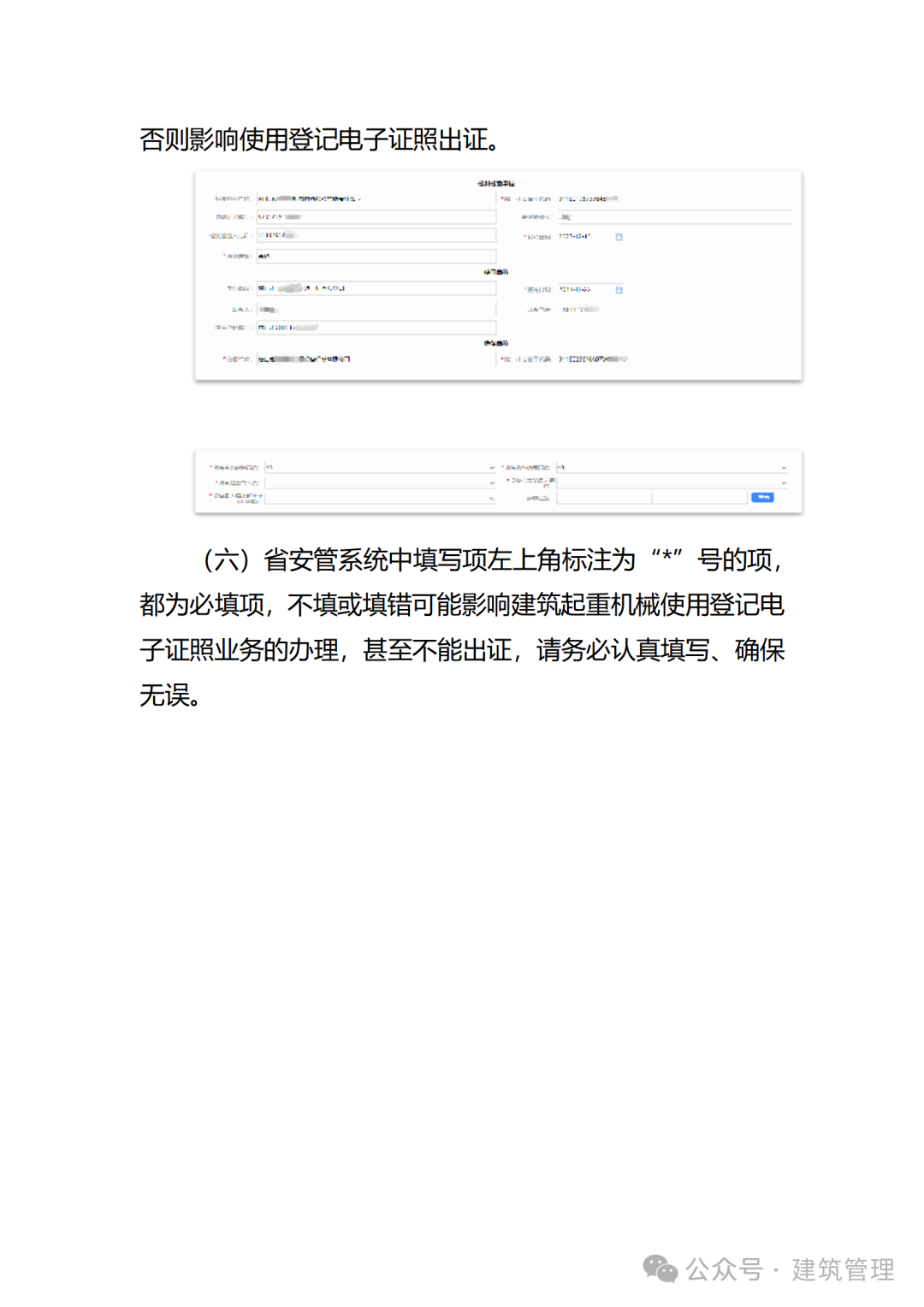Click the third left-column input field of the upper form
The height and width of the screenshot is (1307, 924).
pos(376,237)
